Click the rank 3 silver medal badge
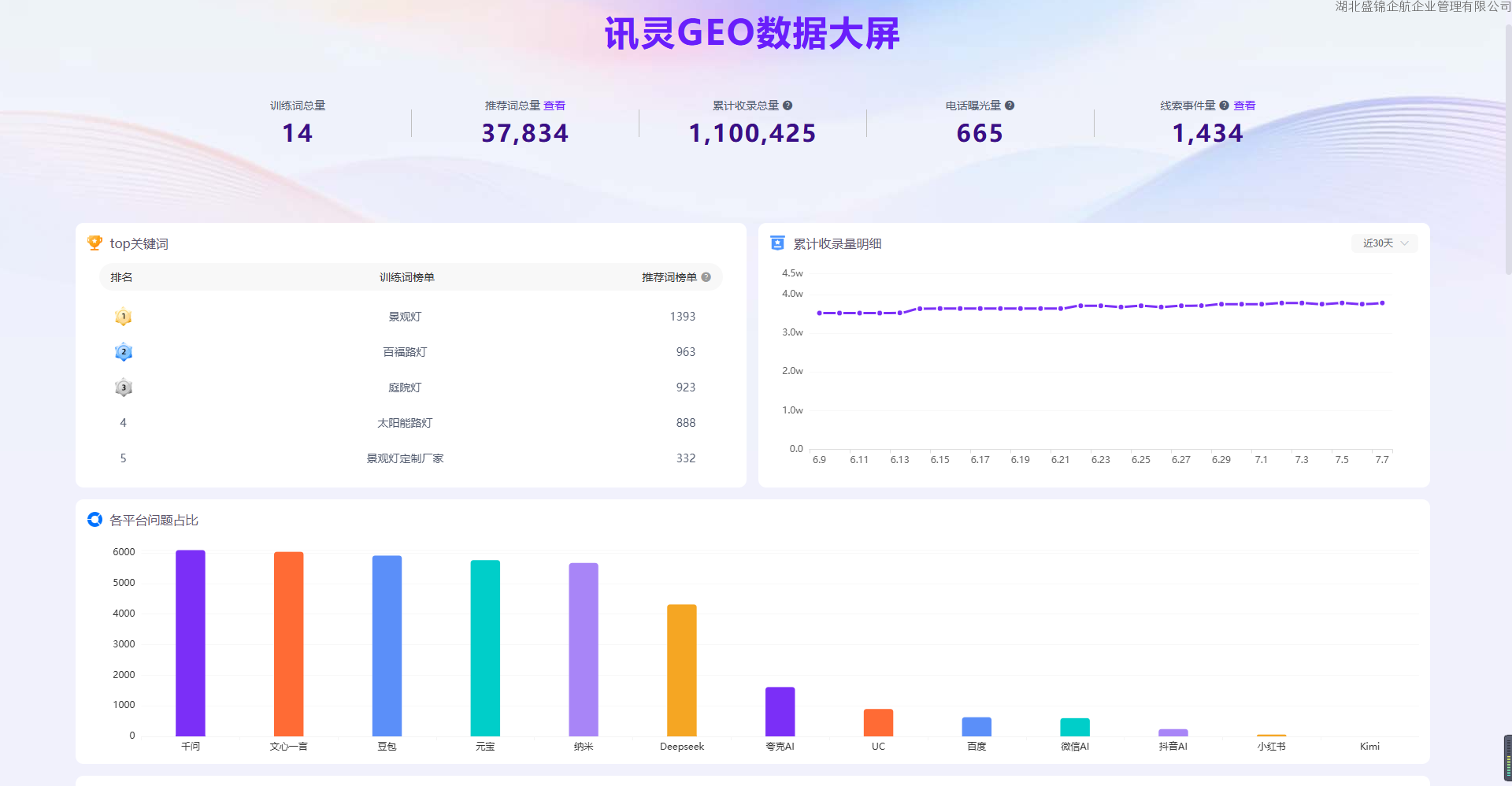This screenshot has width=1512, height=786. [123, 387]
